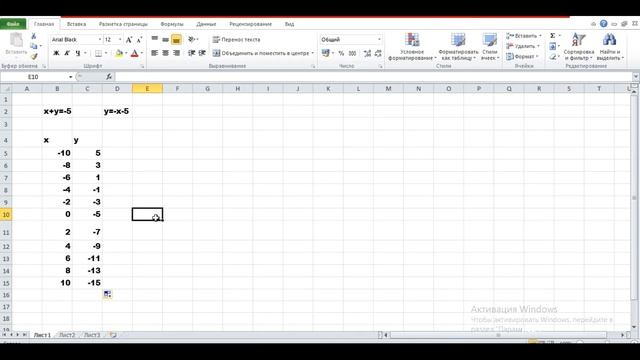Viewport: 640px width, 360px height.
Task: Click the cell borders icon
Action: (x=98, y=53)
